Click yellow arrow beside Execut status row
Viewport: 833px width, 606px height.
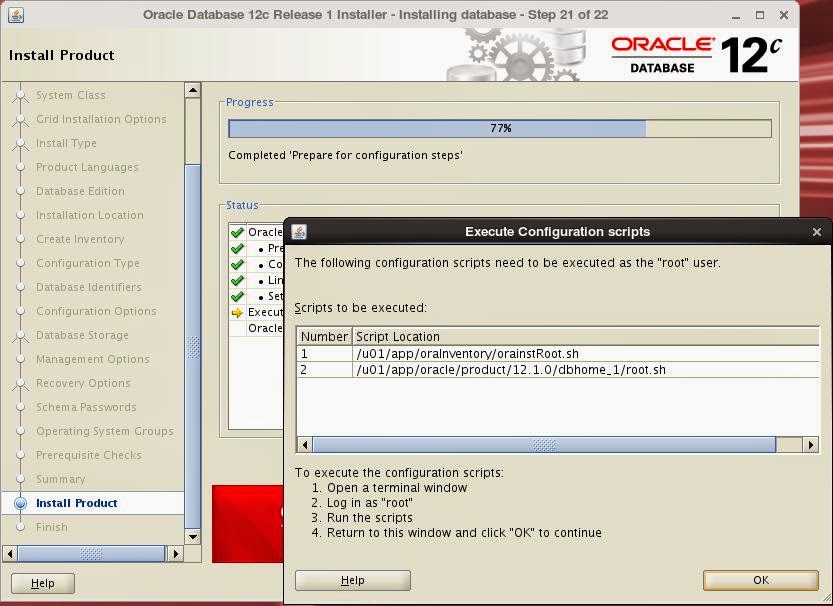coord(237,312)
